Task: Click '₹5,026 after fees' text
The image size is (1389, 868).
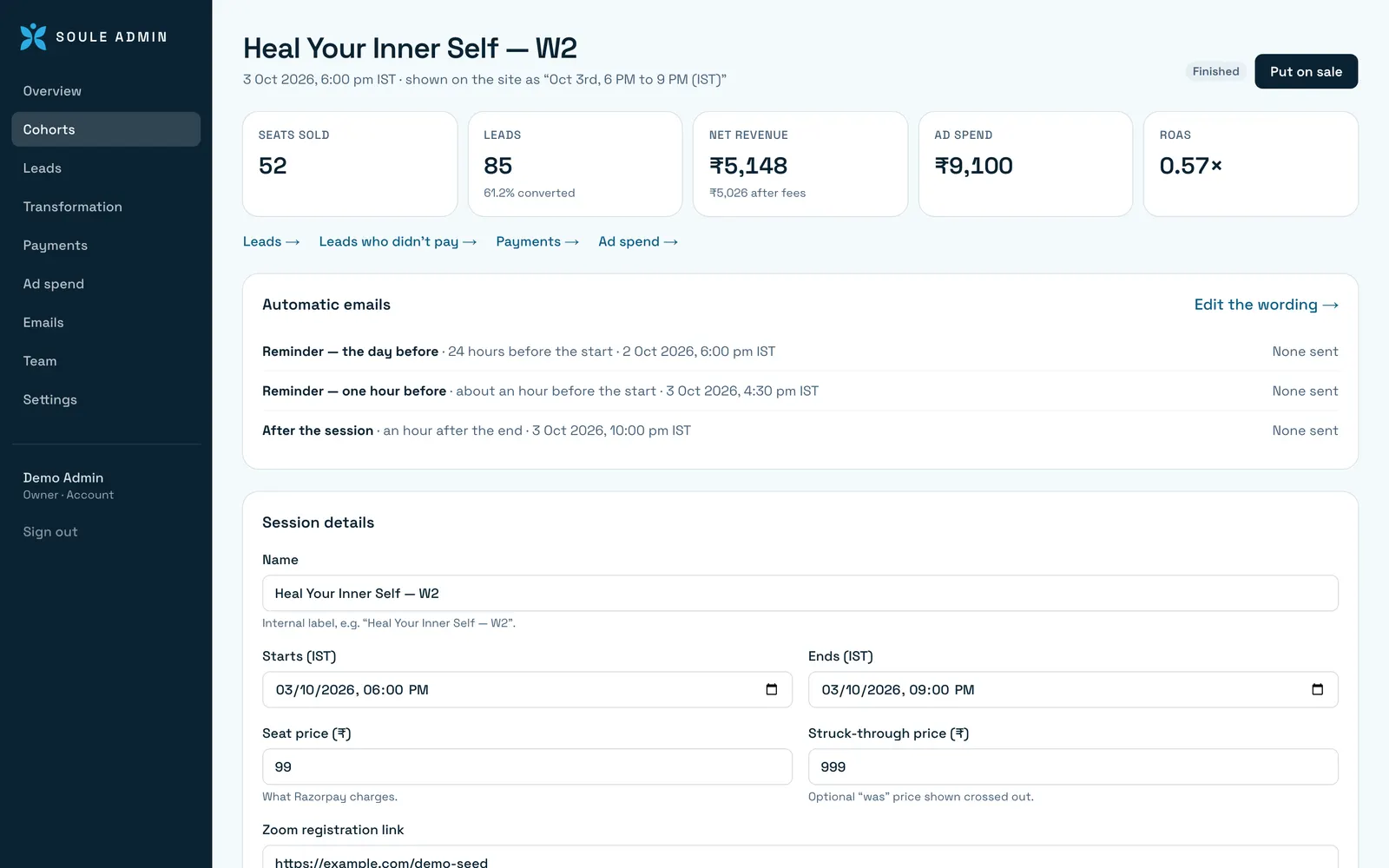Action: click(757, 193)
